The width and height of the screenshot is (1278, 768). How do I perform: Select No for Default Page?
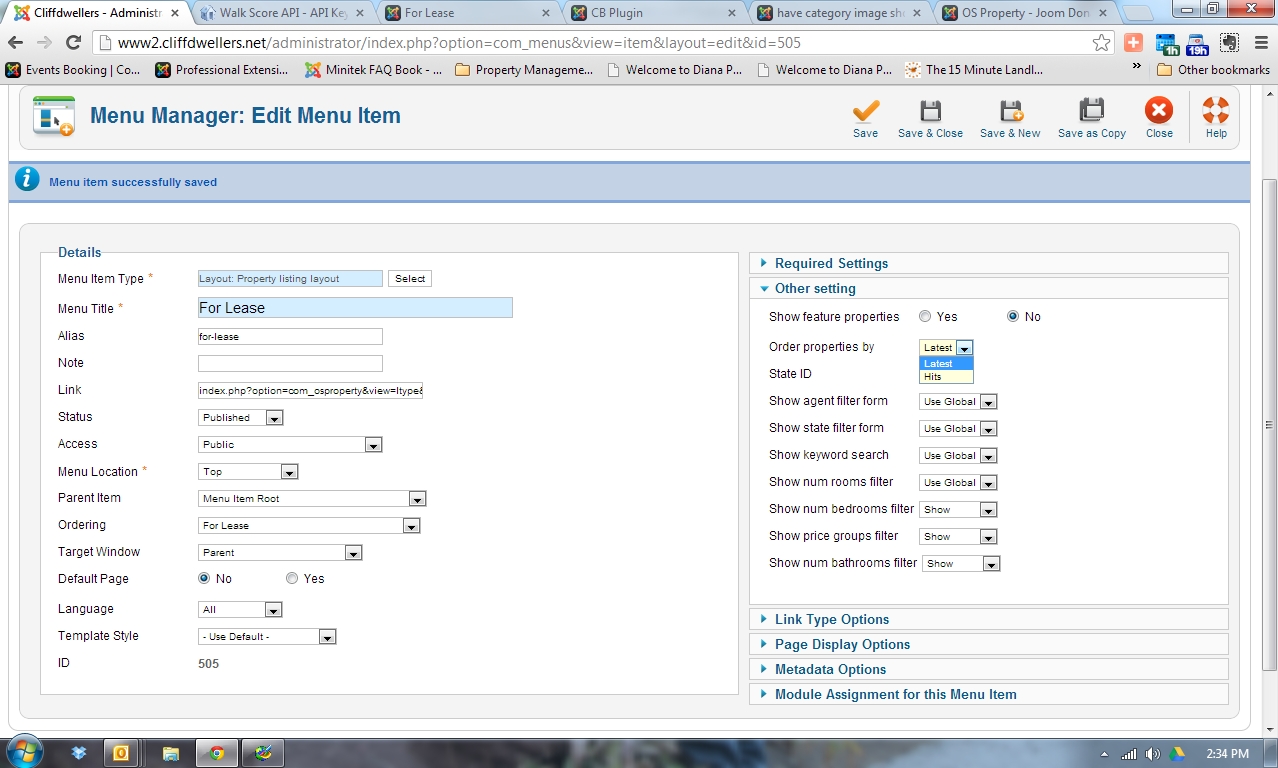[x=205, y=579]
